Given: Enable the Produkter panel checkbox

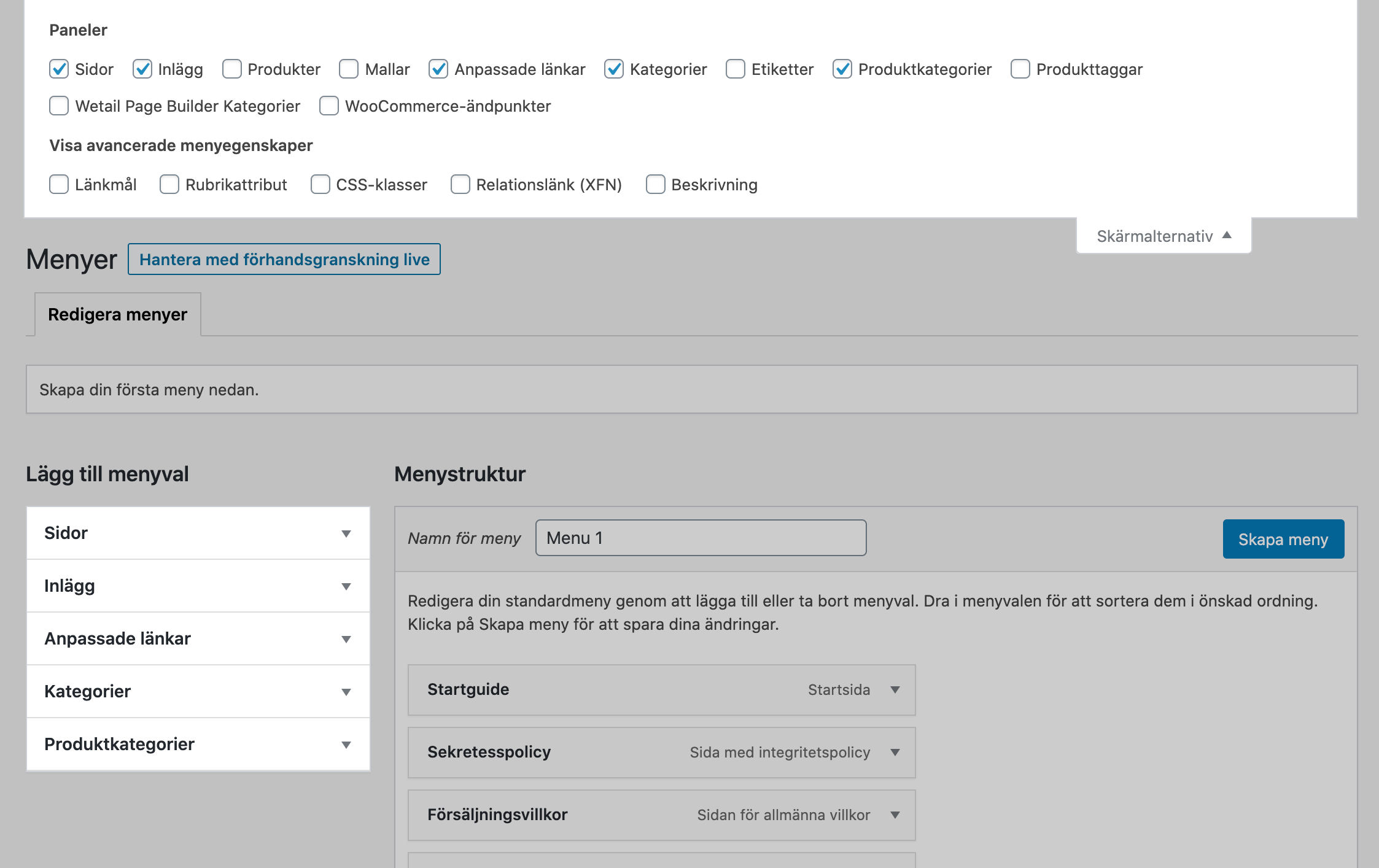Looking at the screenshot, I should (231, 69).
